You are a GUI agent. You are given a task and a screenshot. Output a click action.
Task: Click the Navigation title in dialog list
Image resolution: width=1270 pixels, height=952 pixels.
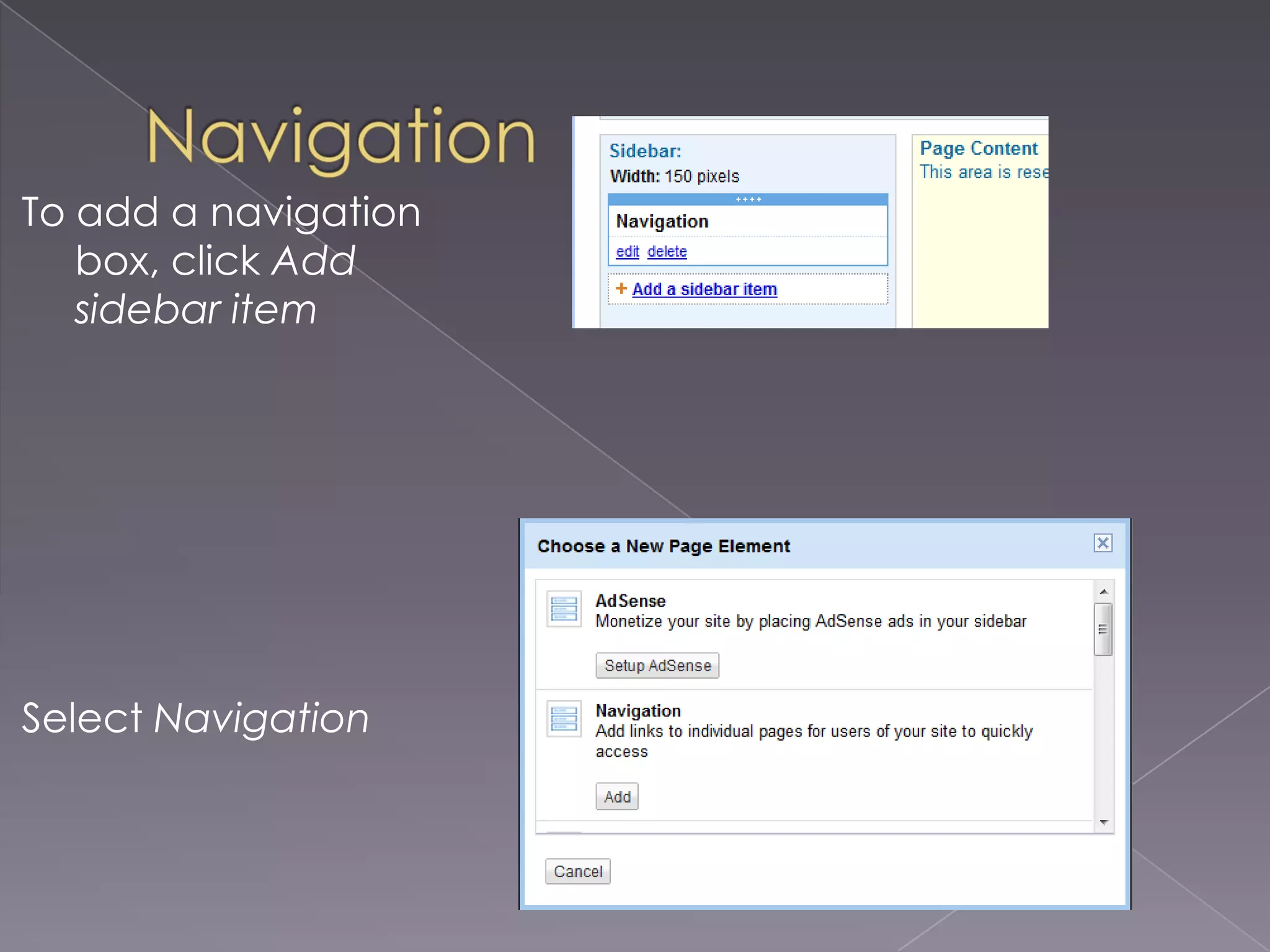click(638, 711)
